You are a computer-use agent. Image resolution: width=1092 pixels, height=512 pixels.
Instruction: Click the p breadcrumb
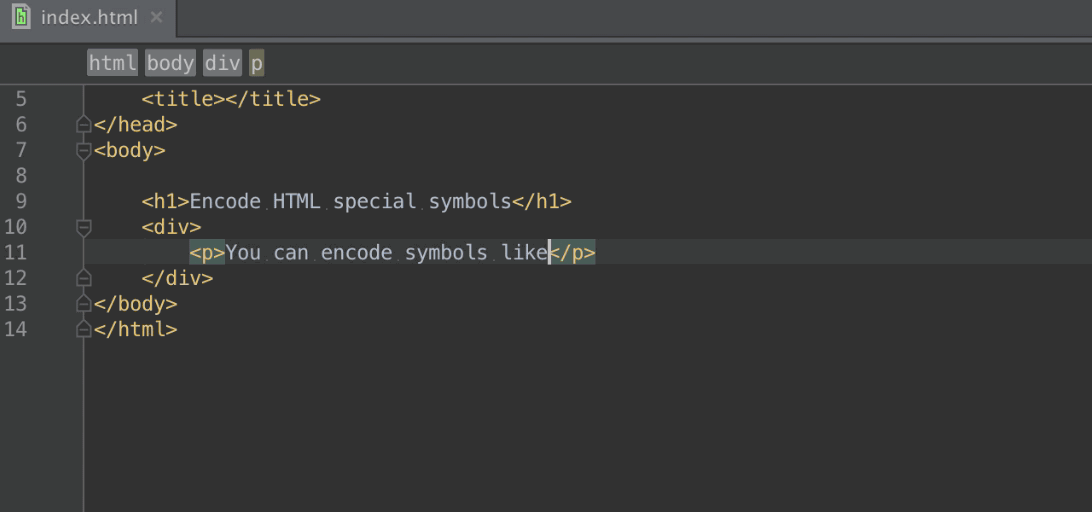point(257,63)
